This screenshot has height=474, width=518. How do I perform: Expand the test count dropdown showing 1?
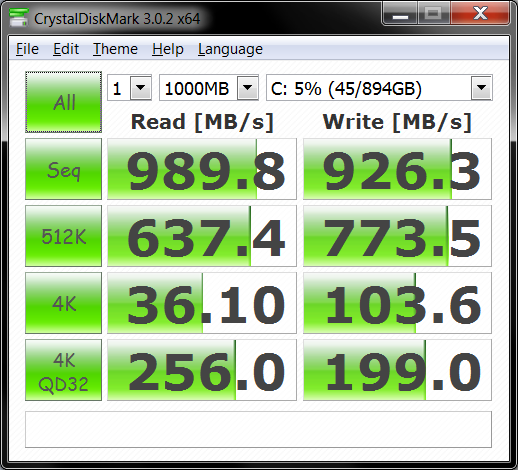tap(140, 88)
